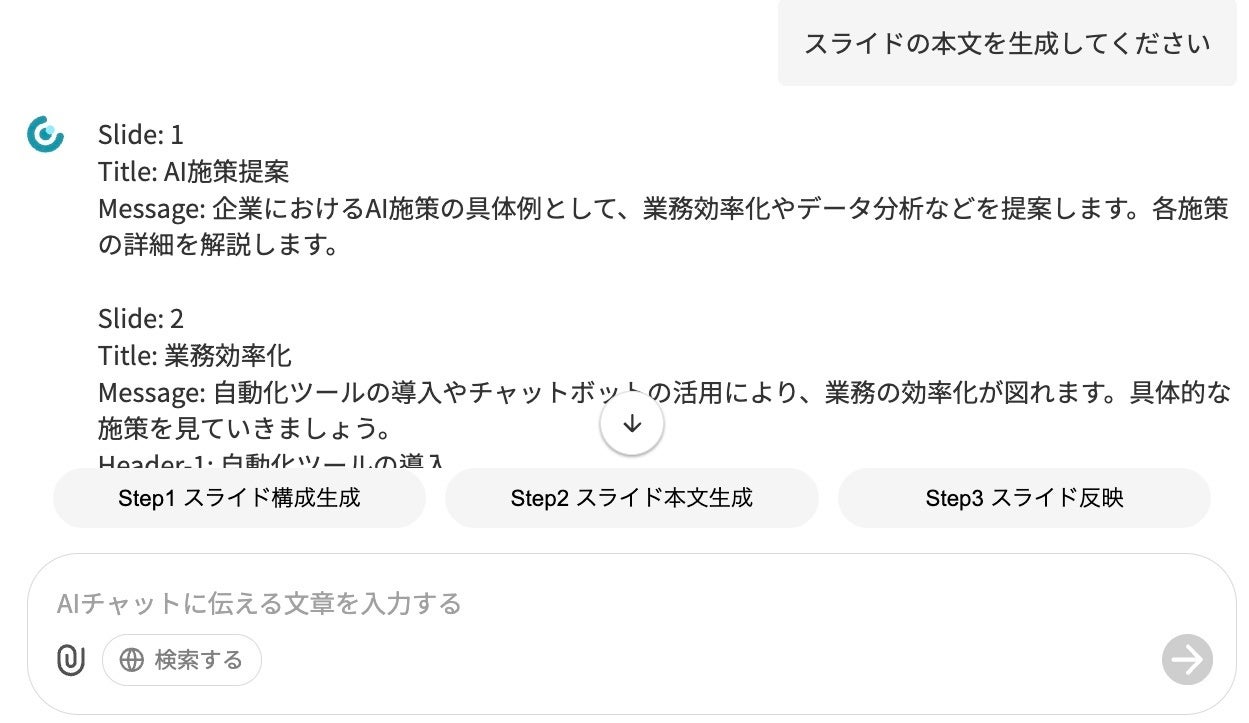1249x723 pixels.
Task: Click the 'Title: 業務効率化' line
Action: pyautogui.click(x=195, y=356)
